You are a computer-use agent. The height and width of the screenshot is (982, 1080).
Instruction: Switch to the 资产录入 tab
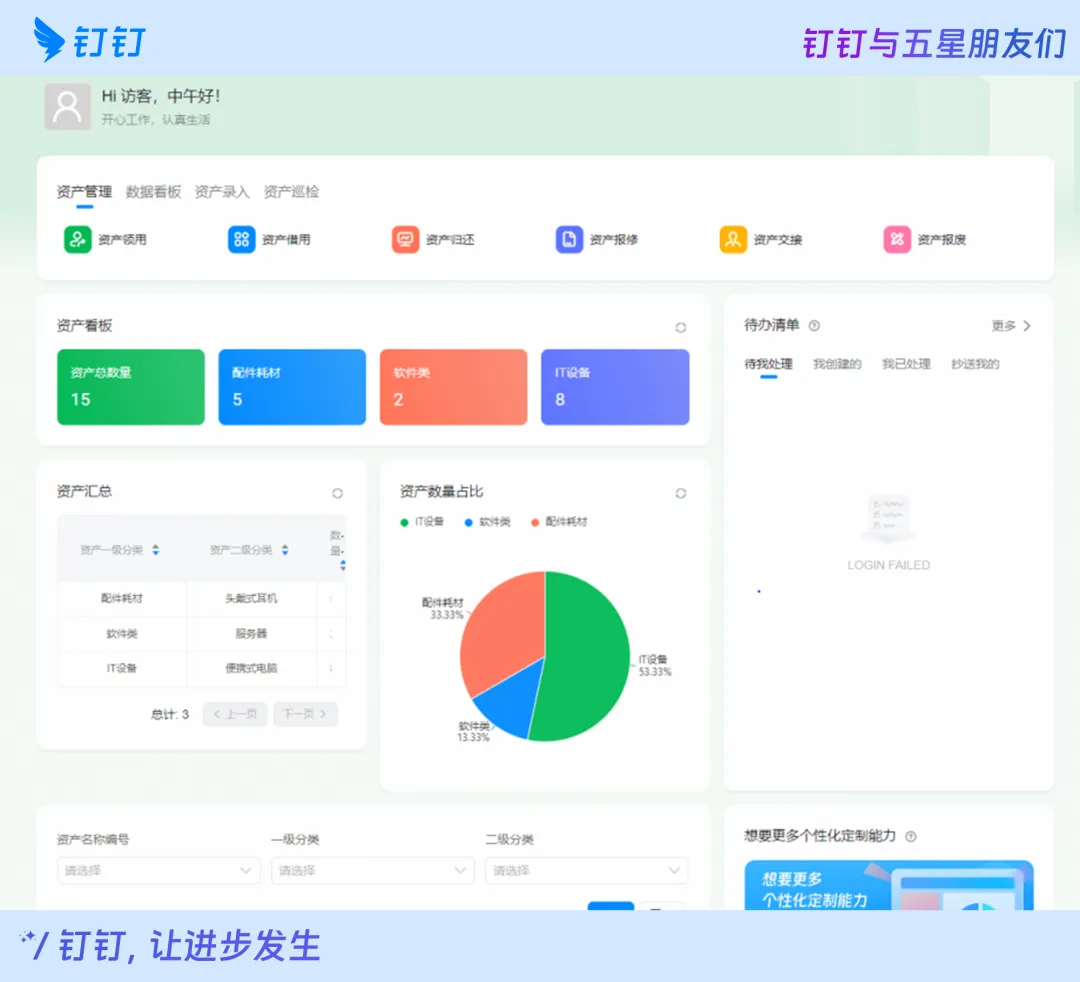(x=222, y=191)
